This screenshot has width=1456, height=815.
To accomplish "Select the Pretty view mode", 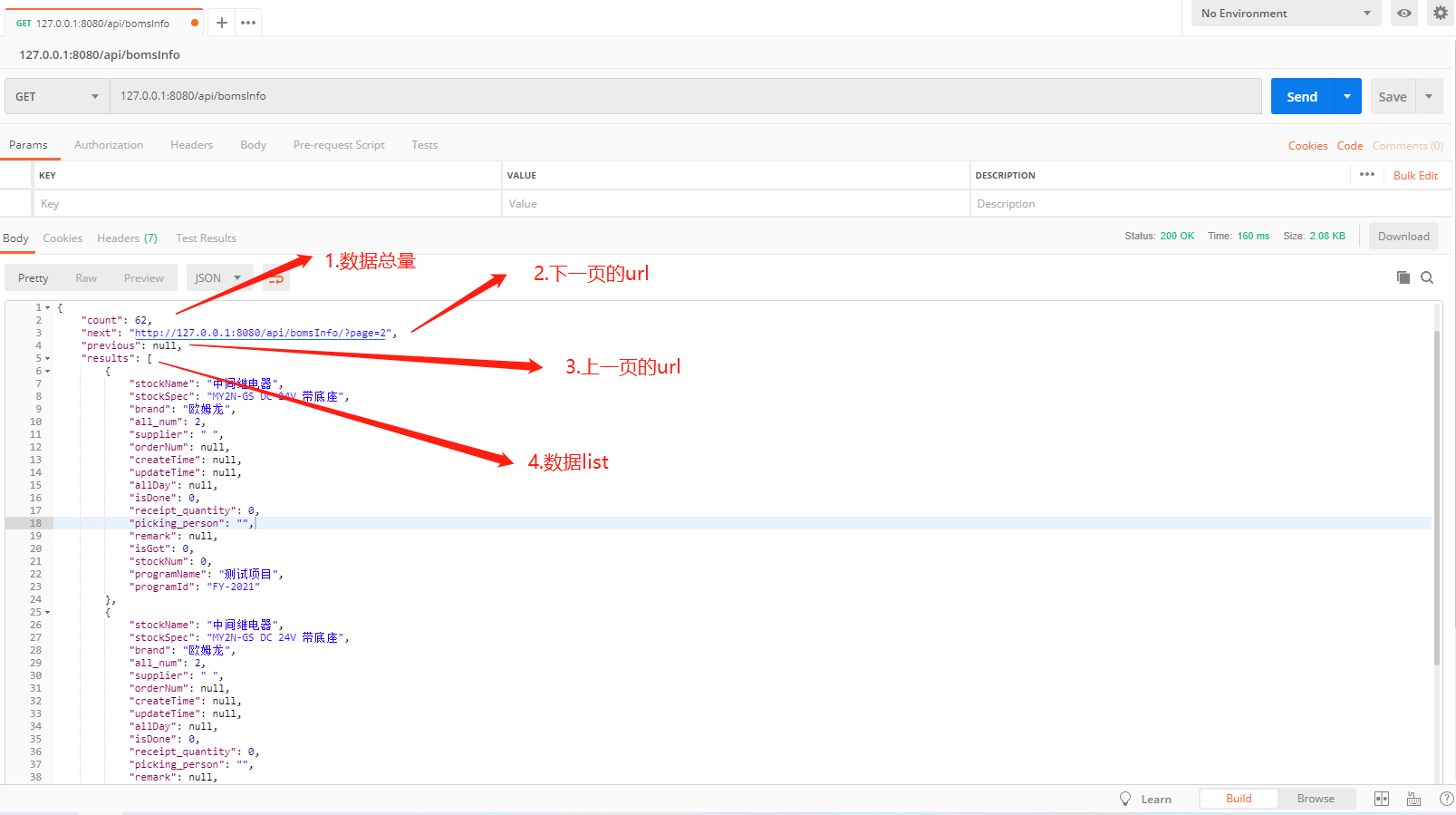I will tap(34, 278).
